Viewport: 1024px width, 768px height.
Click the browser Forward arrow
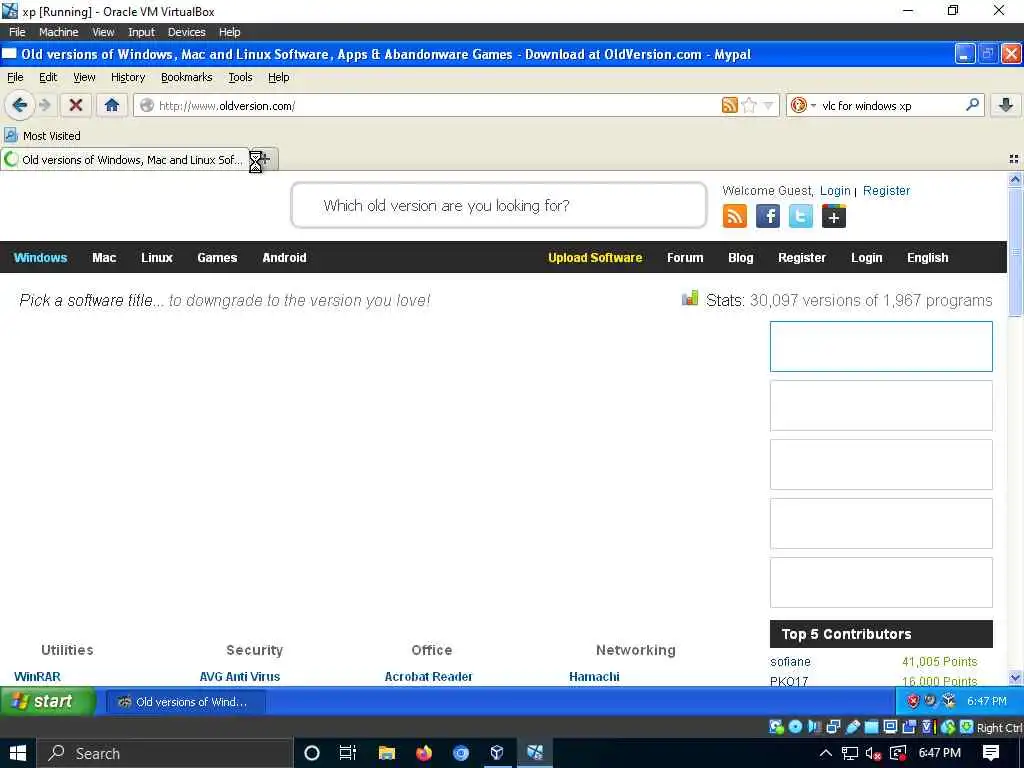point(45,105)
